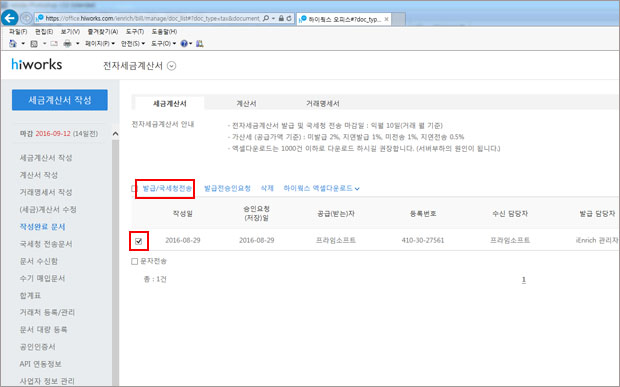The width and height of the screenshot is (620, 387).
Task: Open the 하이웍스 엑셀다운로드 dropdown
Action: [x=321, y=188]
